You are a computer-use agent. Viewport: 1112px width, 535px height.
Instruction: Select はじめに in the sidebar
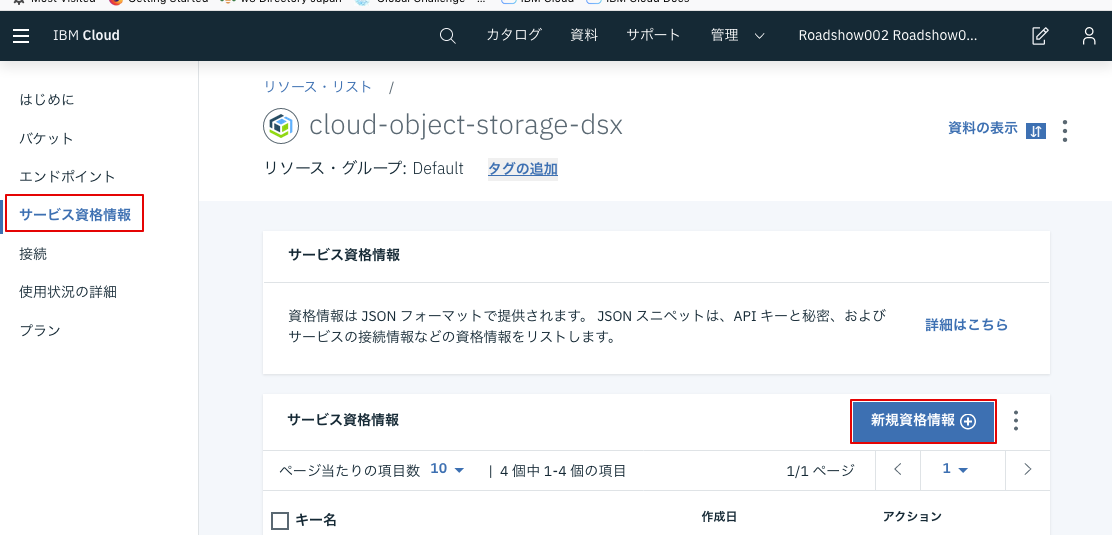point(47,100)
